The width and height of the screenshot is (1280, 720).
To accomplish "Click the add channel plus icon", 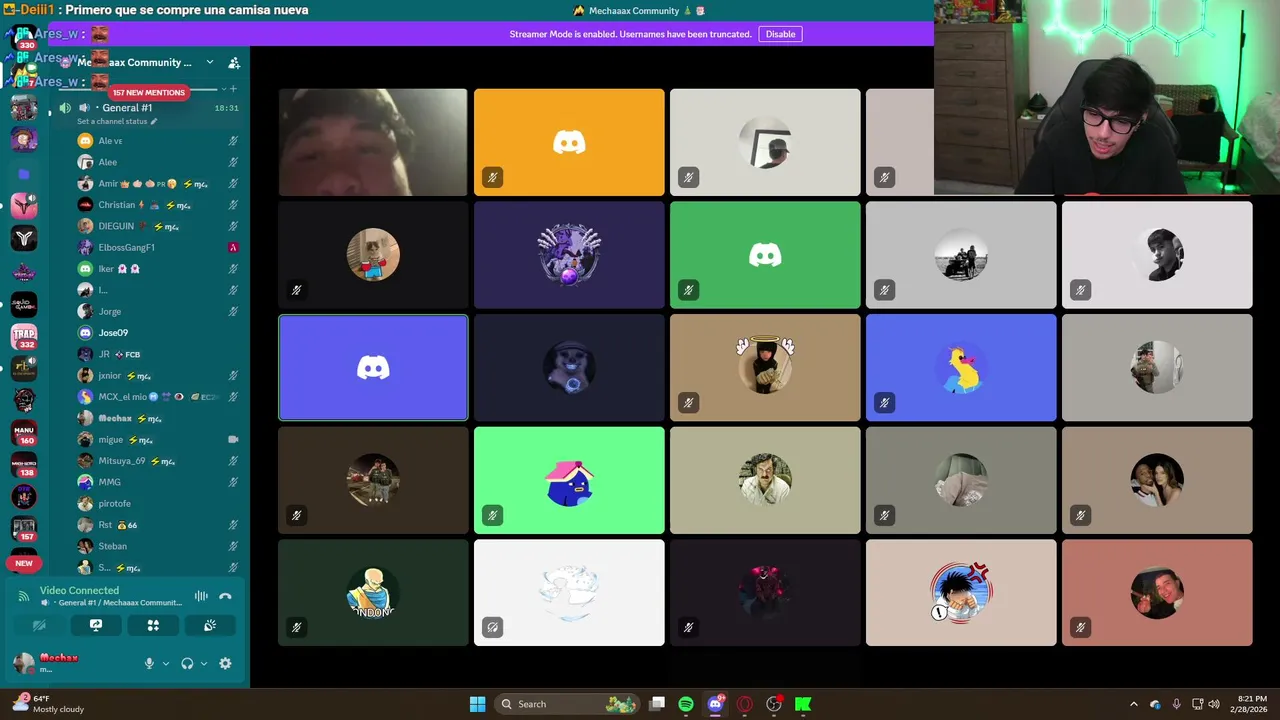I will [234, 89].
